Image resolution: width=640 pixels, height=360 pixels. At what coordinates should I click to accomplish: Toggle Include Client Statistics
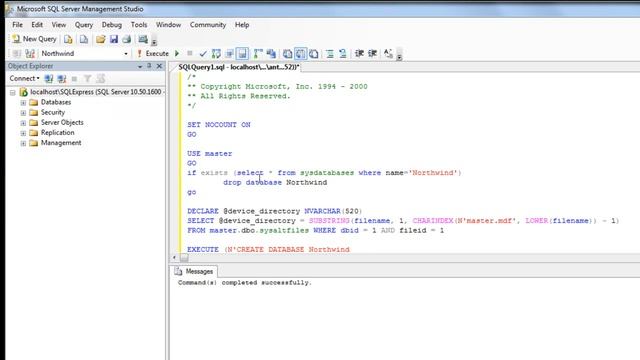(271, 53)
